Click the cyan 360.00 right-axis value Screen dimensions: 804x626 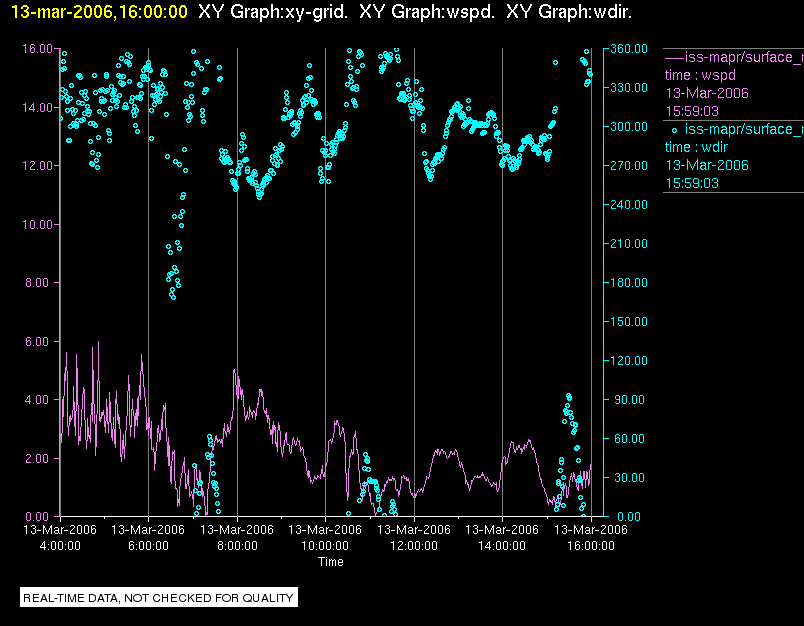click(629, 49)
